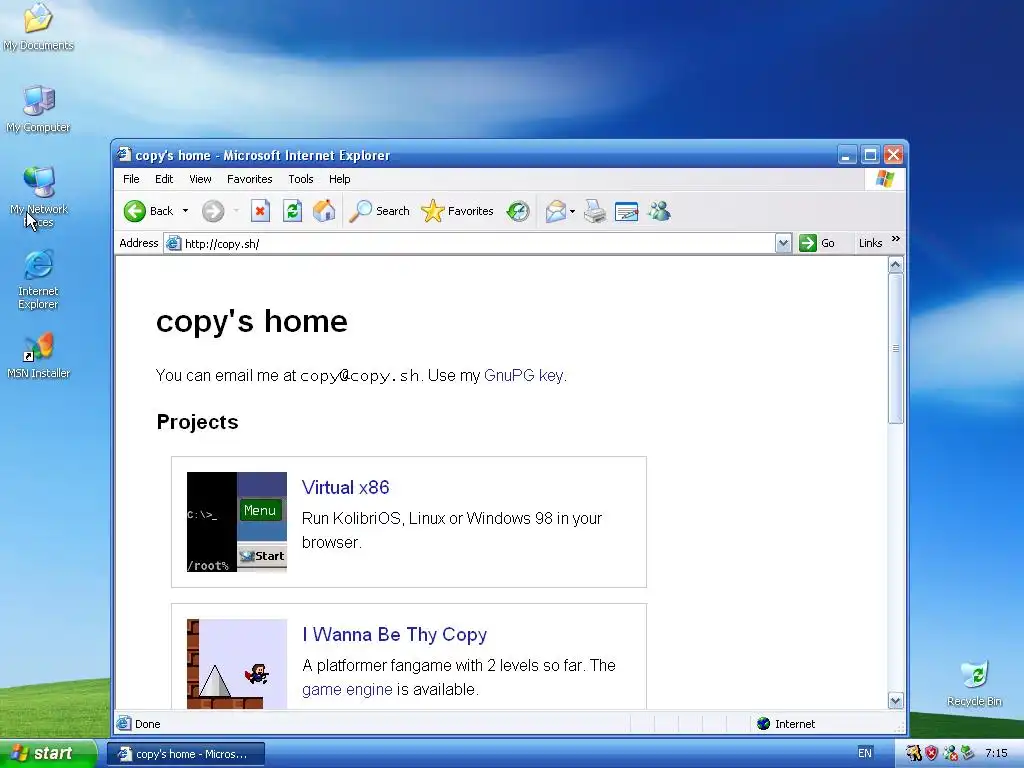
Task: Stop page loading with red X icon
Action: (x=260, y=211)
